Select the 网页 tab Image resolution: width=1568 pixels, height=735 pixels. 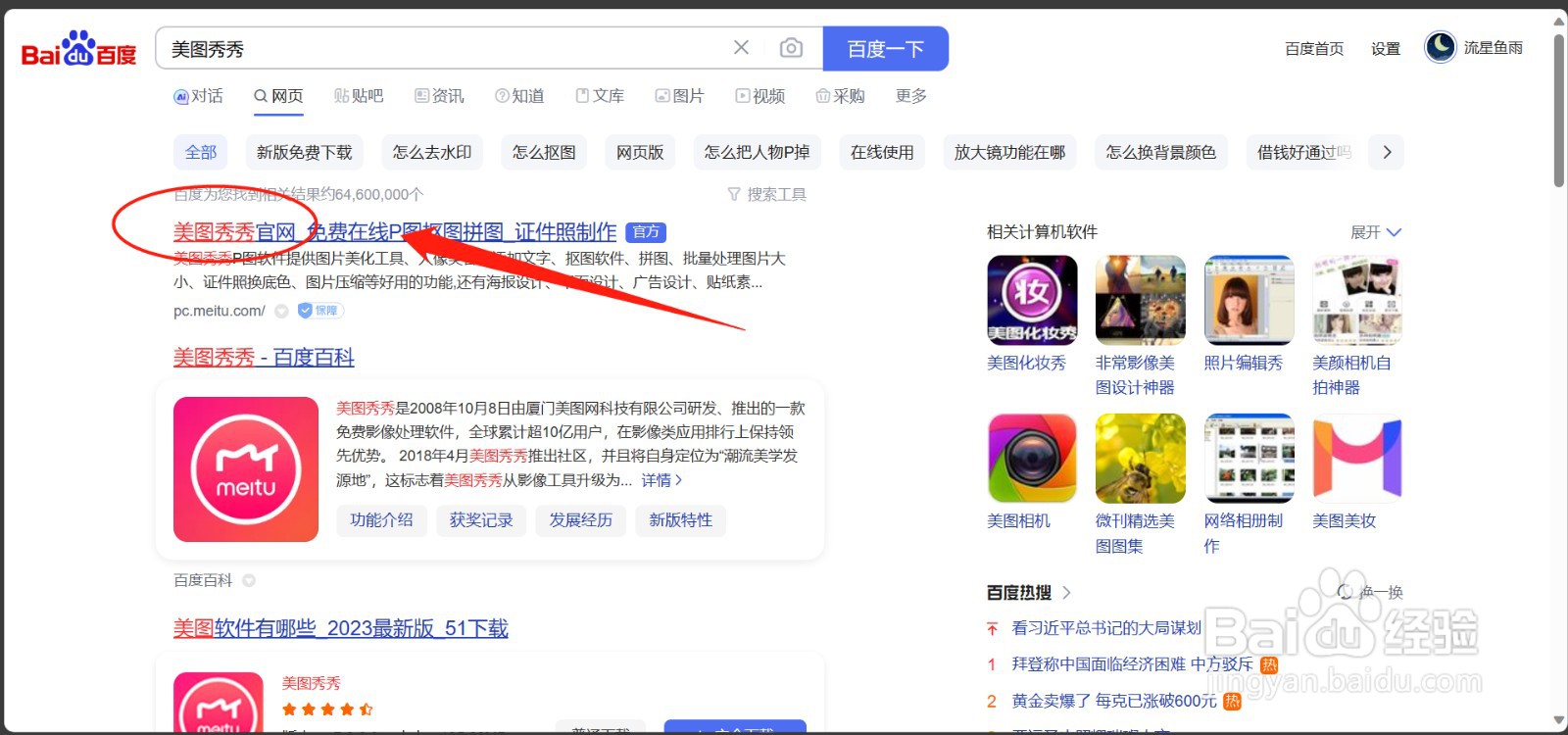point(278,96)
